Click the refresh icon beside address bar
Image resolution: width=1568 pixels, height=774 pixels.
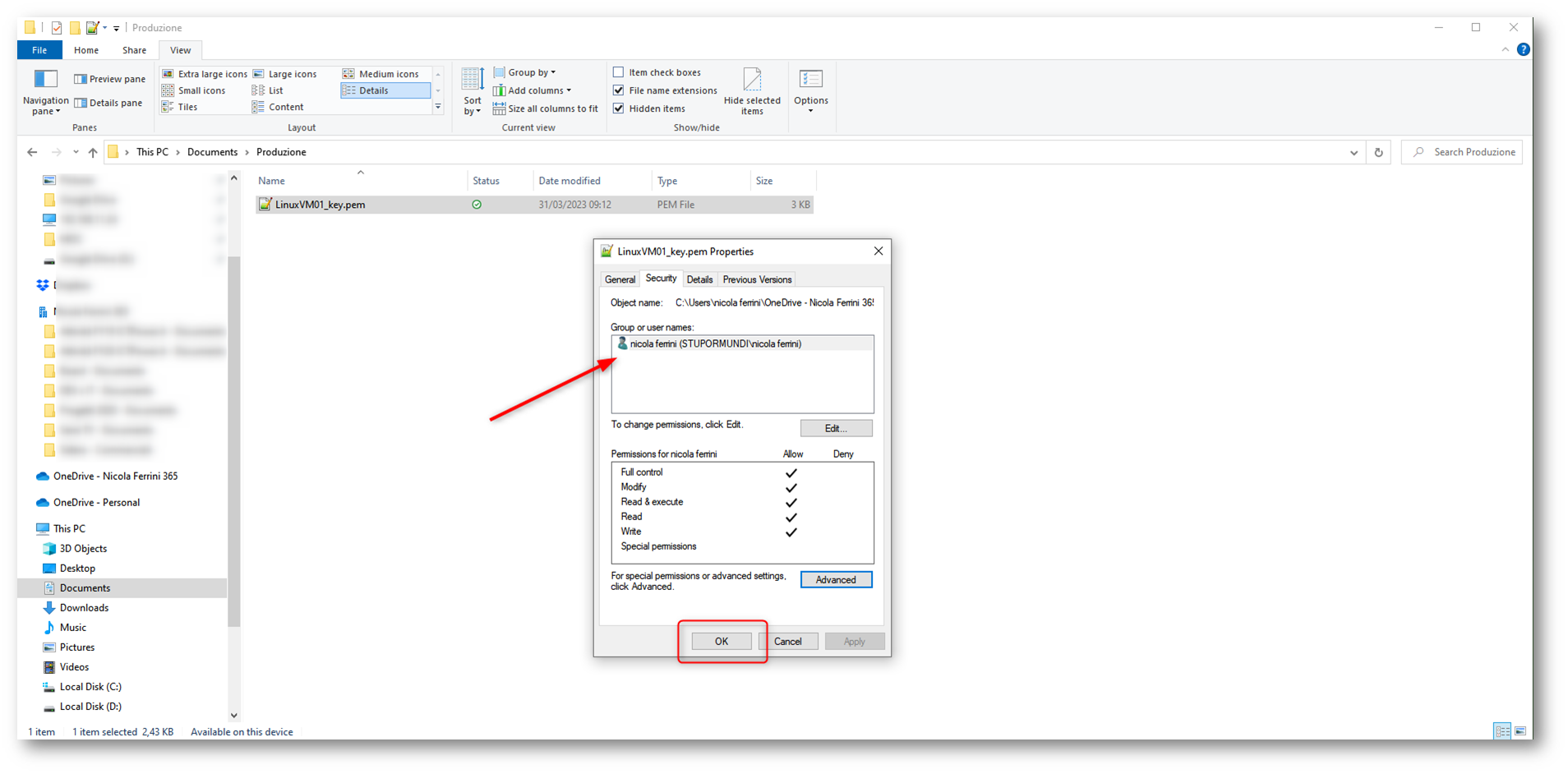1378,152
